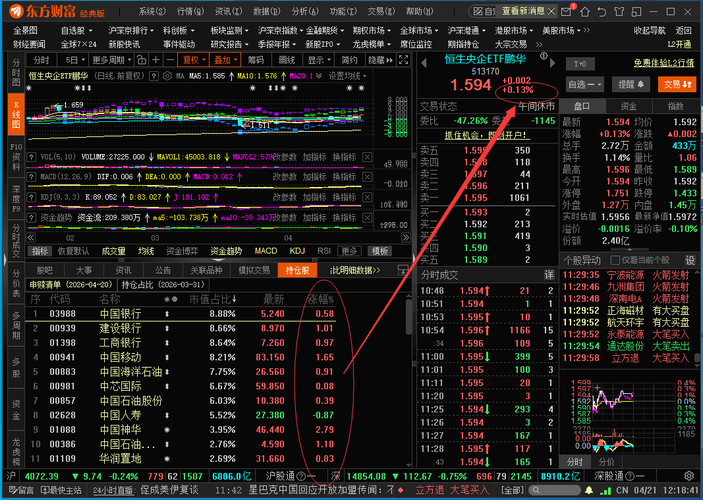Click the export icon beside 比明细数据

coord(403,270)
